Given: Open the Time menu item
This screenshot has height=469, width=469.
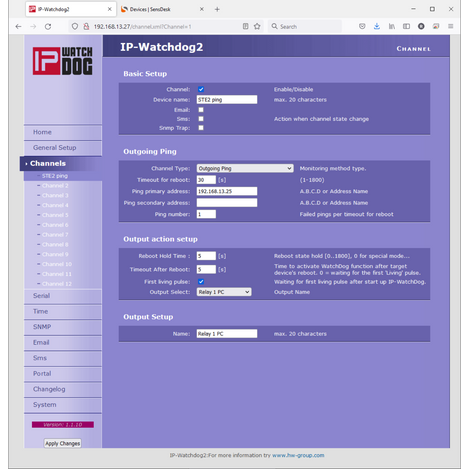Looking at the screenshot, I should [x=63, y=311].
